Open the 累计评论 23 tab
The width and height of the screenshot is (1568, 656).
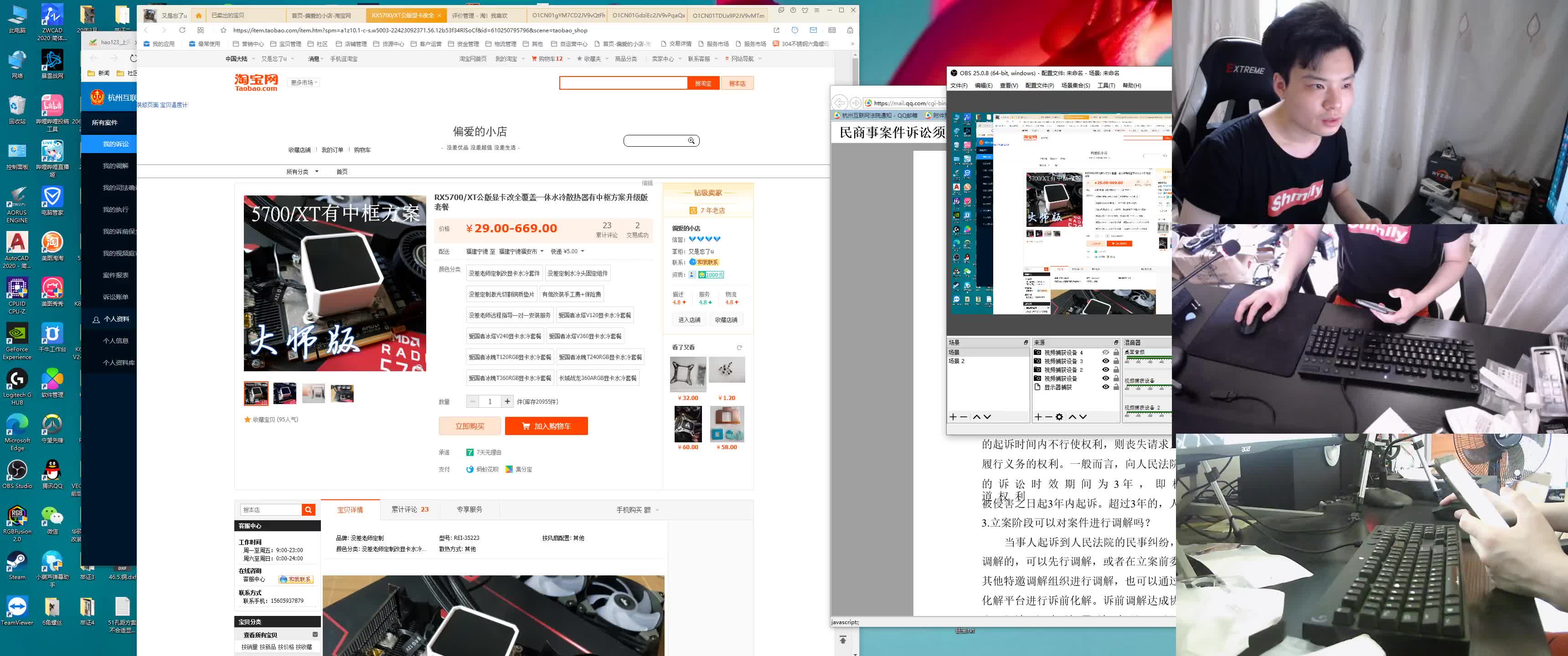click(x=410, y=509)
